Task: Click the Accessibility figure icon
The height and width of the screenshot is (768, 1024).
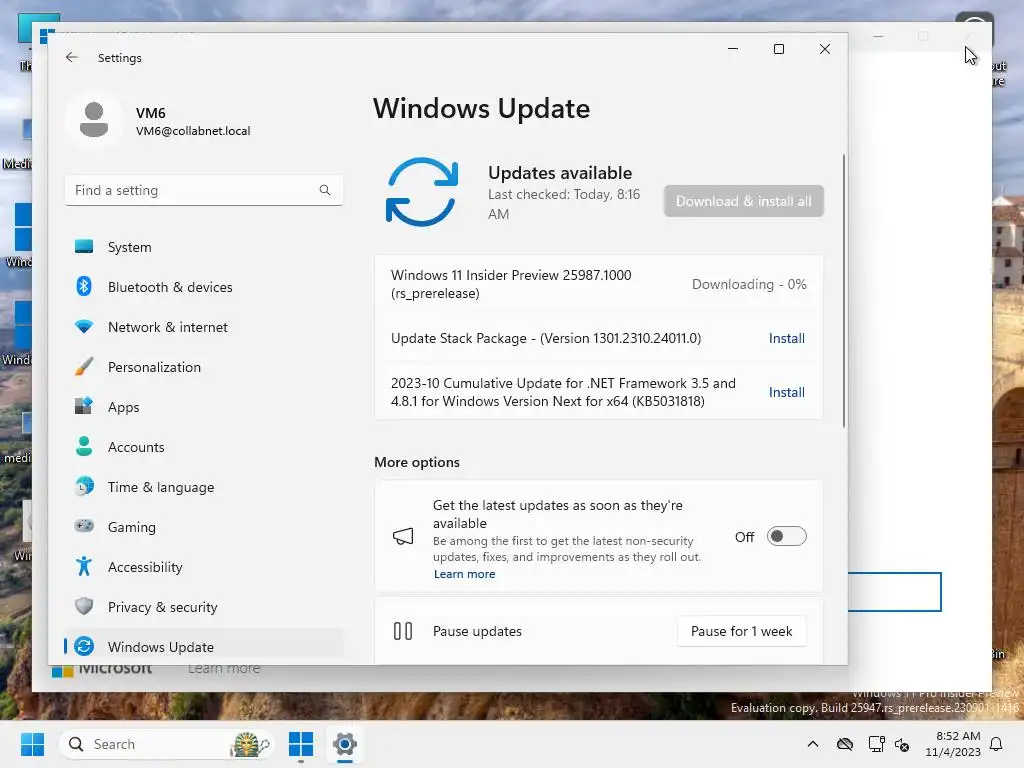Action: click(x=84, y=566)
